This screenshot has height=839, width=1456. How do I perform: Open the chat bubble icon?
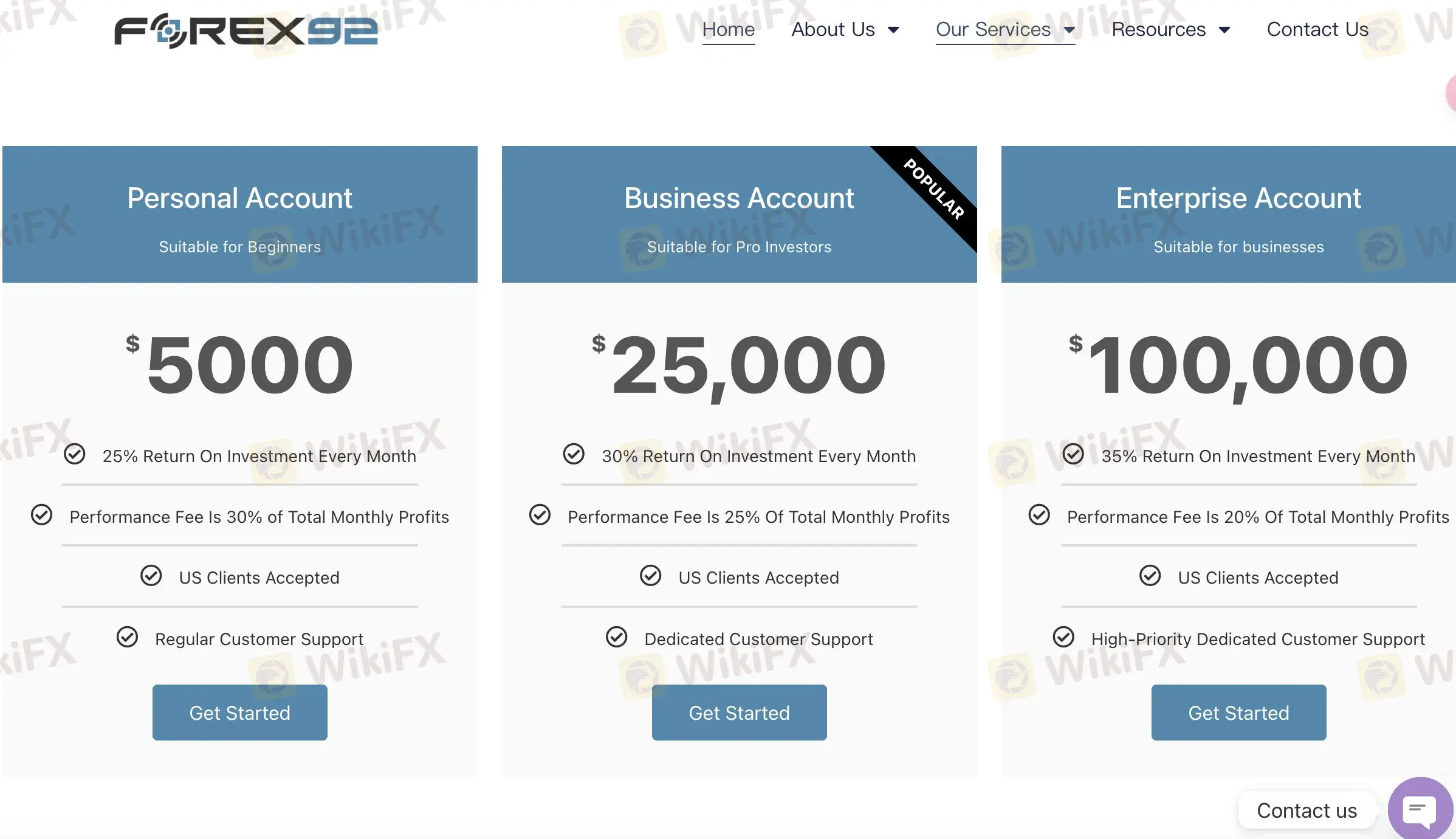pos(1419,809)
